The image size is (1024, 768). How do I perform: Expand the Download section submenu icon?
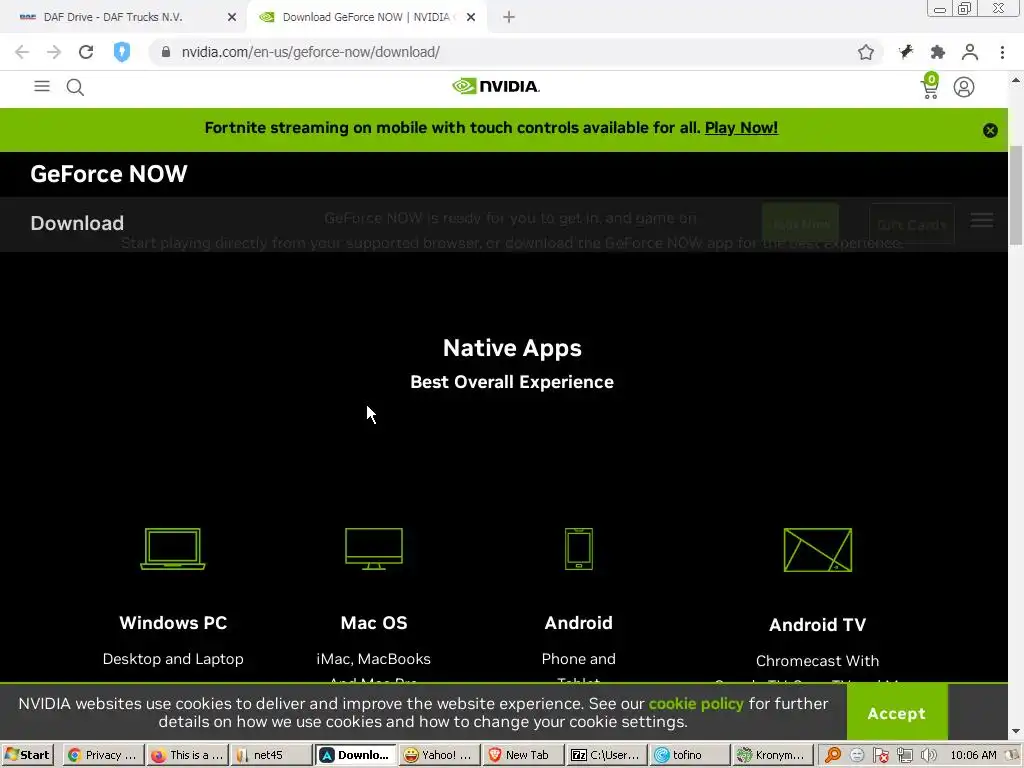point(982,220)
